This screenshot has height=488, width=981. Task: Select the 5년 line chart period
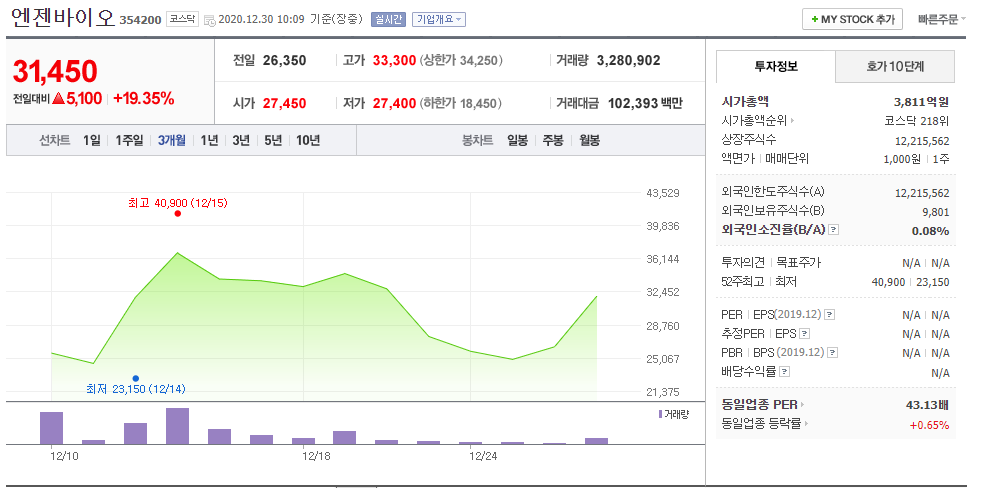coord(273,140)
